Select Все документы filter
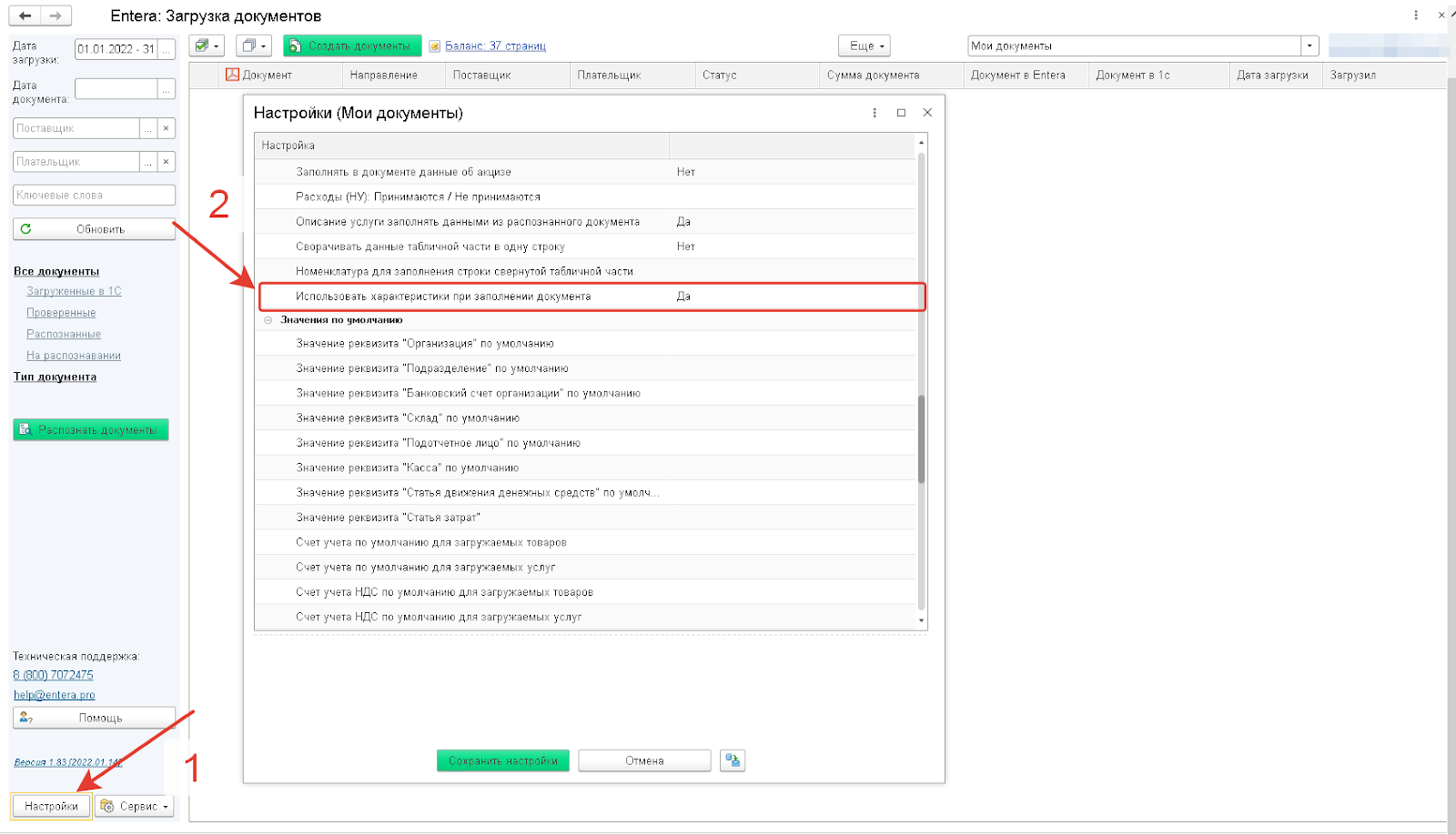This screenshot has height=835, width=1456. pyautogui.click(x=56, y=271)
